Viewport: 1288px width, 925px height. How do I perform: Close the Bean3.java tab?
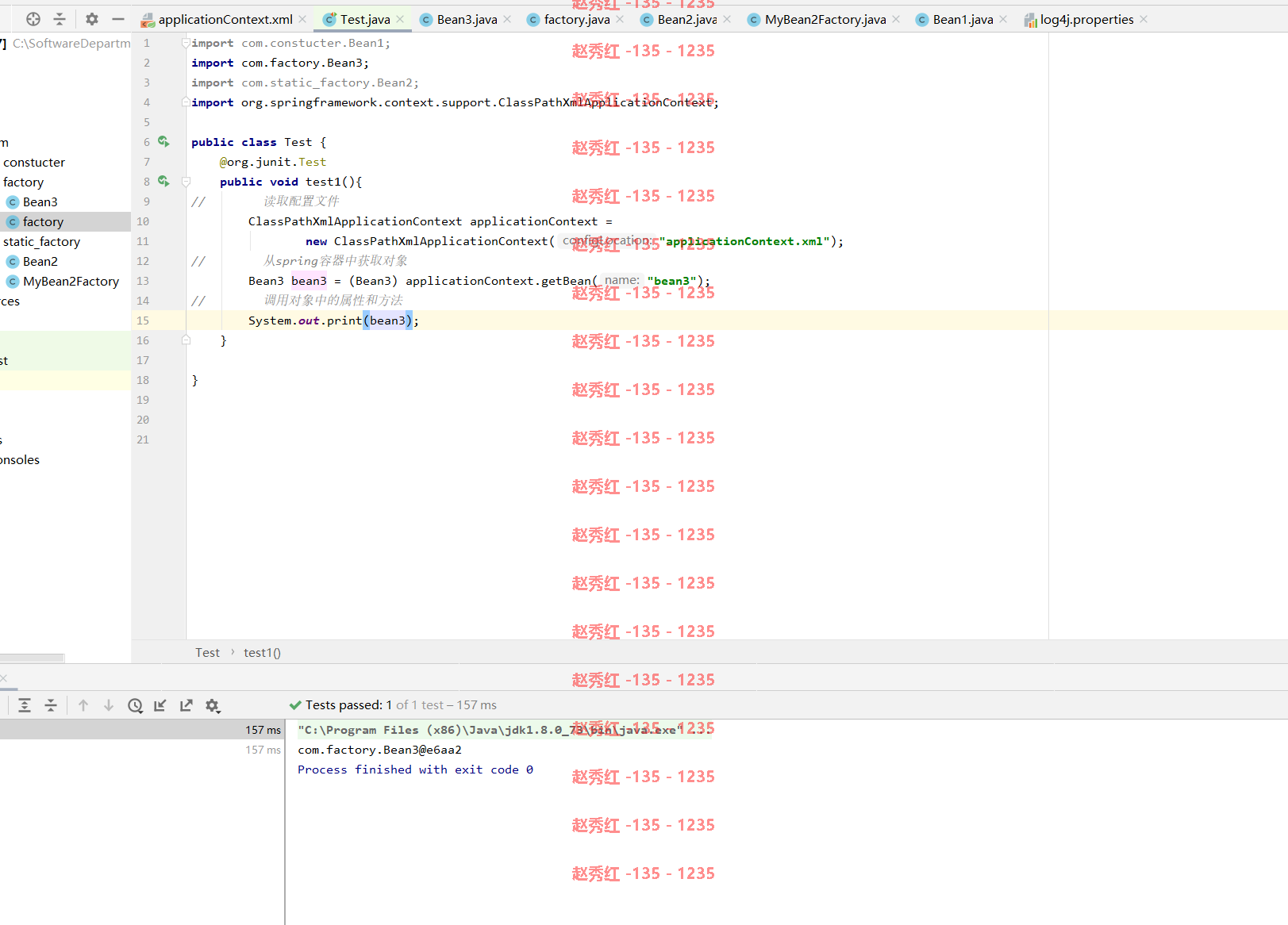pos(507,19)
